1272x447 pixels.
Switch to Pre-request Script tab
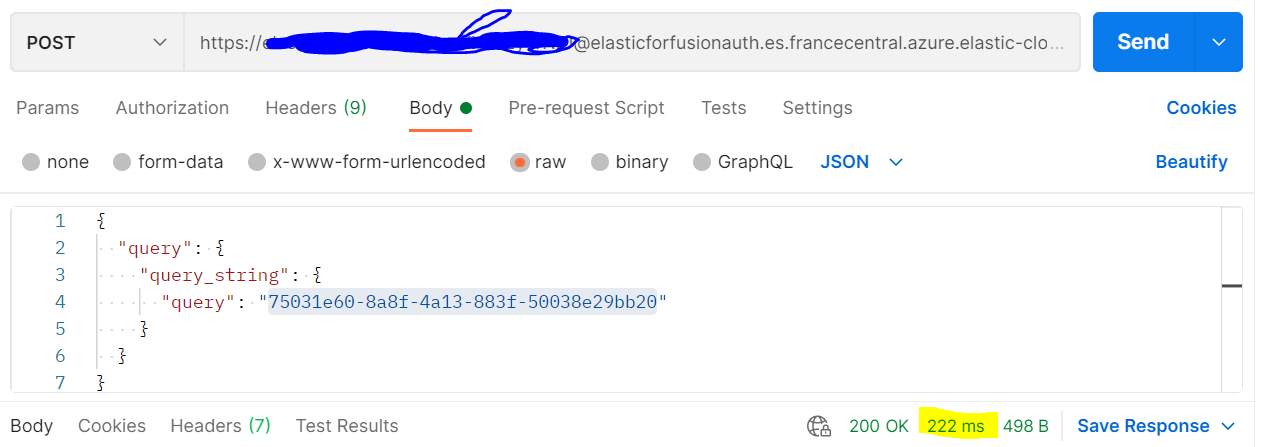586,108
